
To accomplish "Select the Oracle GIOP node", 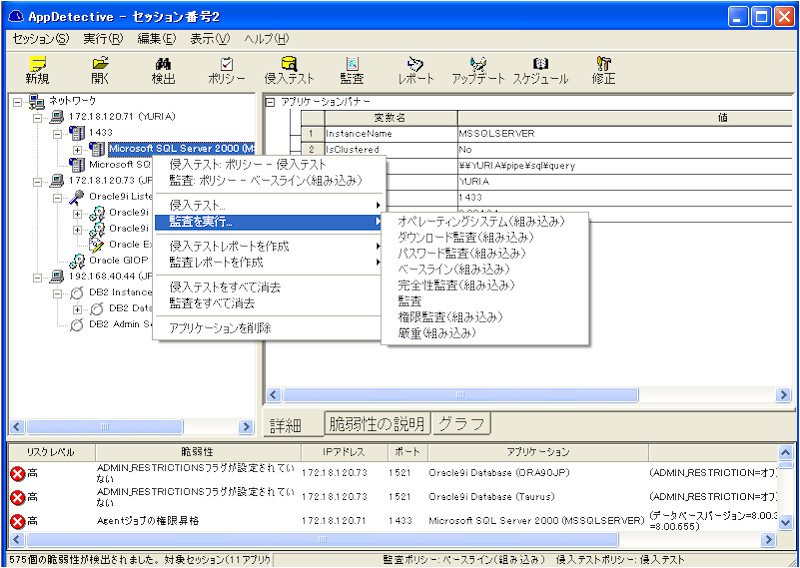I will coord(118,260).
